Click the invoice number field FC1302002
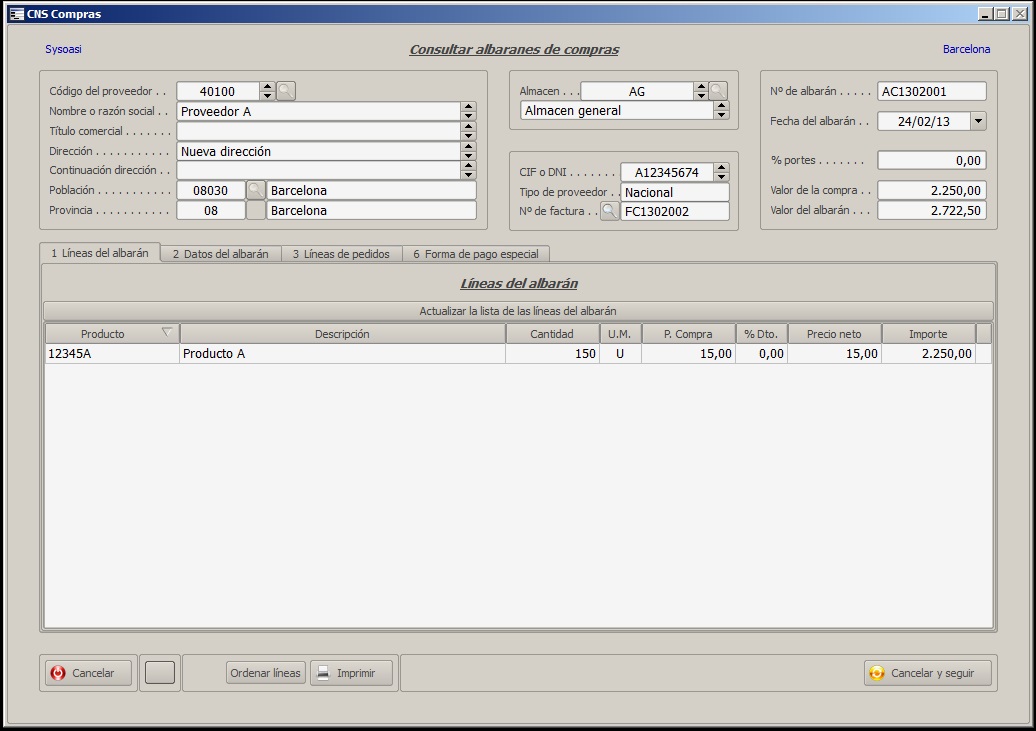This screenshot has width=1036, height=731. click(675, 212)
